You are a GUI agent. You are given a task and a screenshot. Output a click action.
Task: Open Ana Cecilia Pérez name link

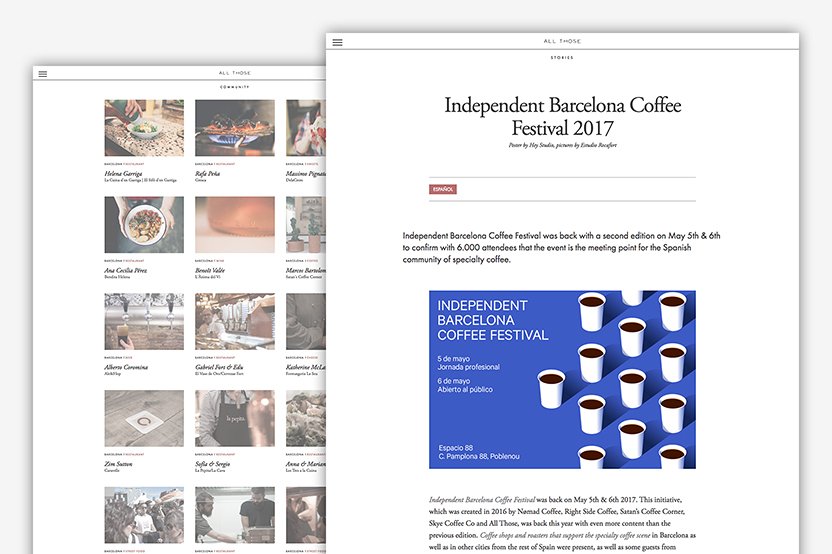[x=126, y=270]
